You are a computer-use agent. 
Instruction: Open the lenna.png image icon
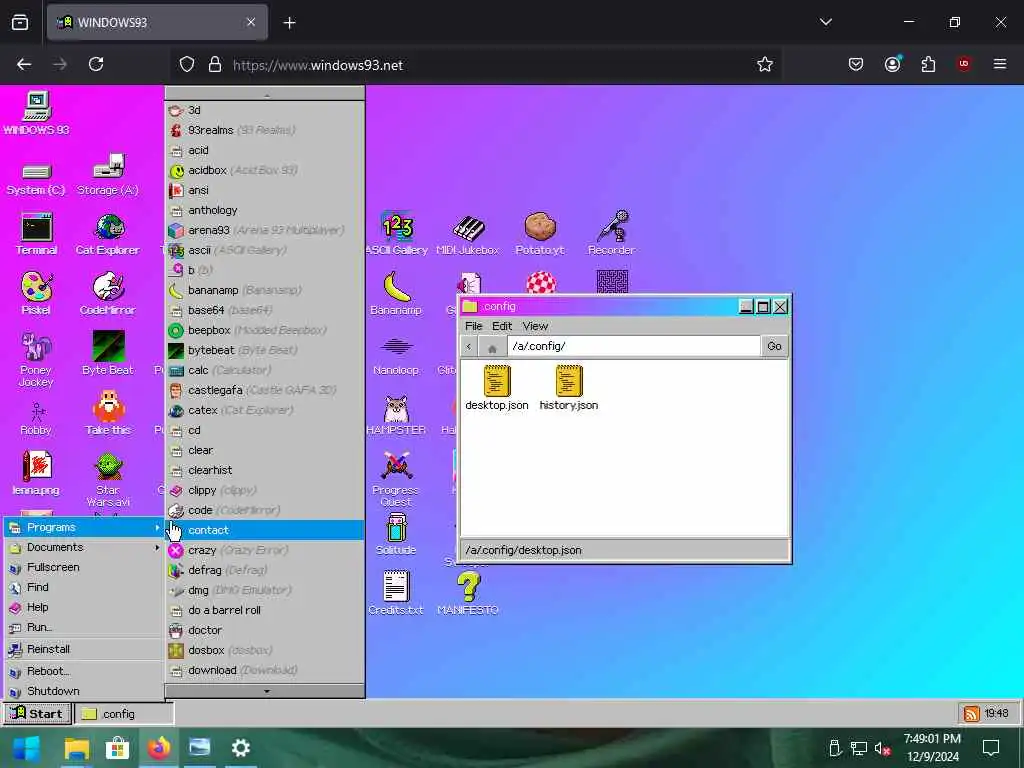tap(37, 473)
